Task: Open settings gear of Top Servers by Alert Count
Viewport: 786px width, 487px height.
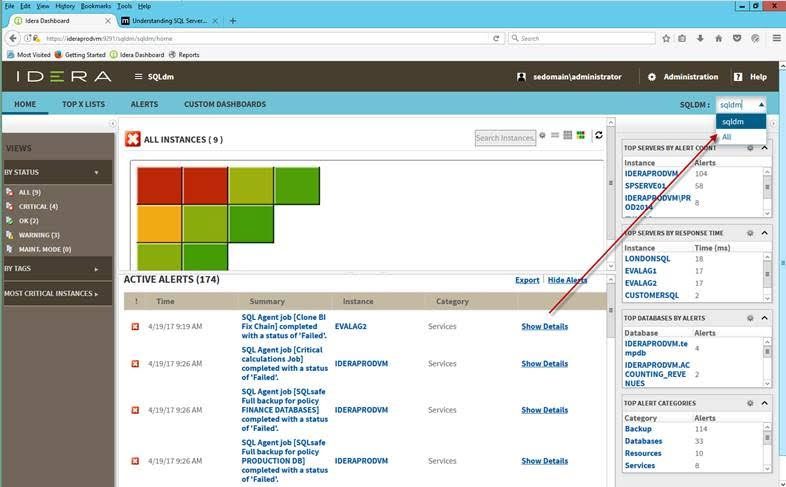Action: [750, 148]
